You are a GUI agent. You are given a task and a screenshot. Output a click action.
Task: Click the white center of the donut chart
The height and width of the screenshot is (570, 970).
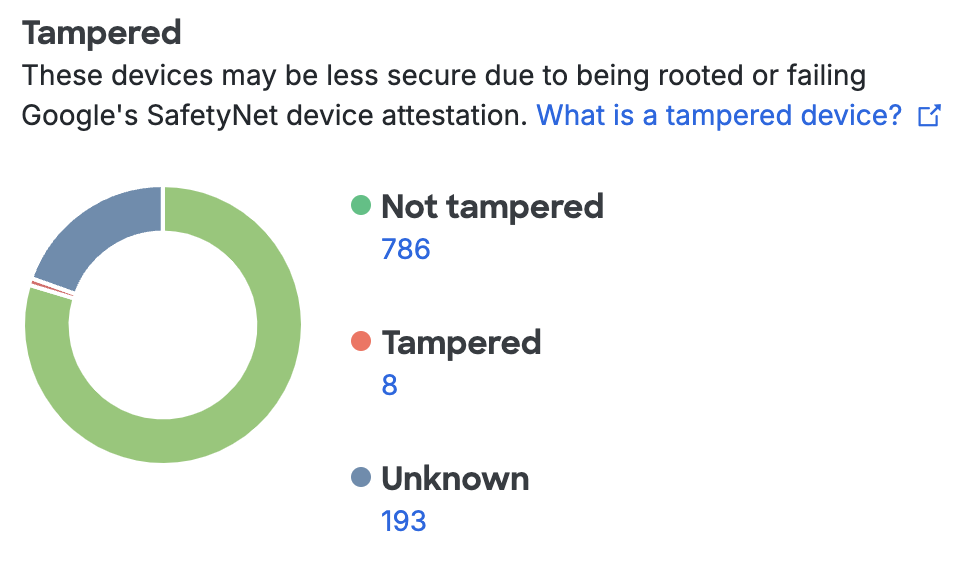tap(163, 325)
